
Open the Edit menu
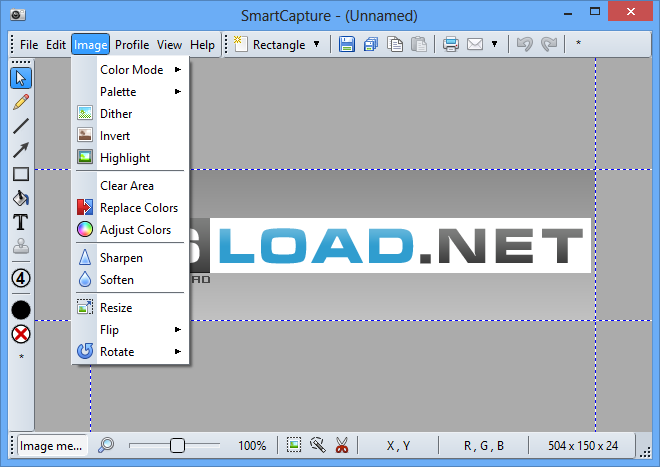point(56,45)
